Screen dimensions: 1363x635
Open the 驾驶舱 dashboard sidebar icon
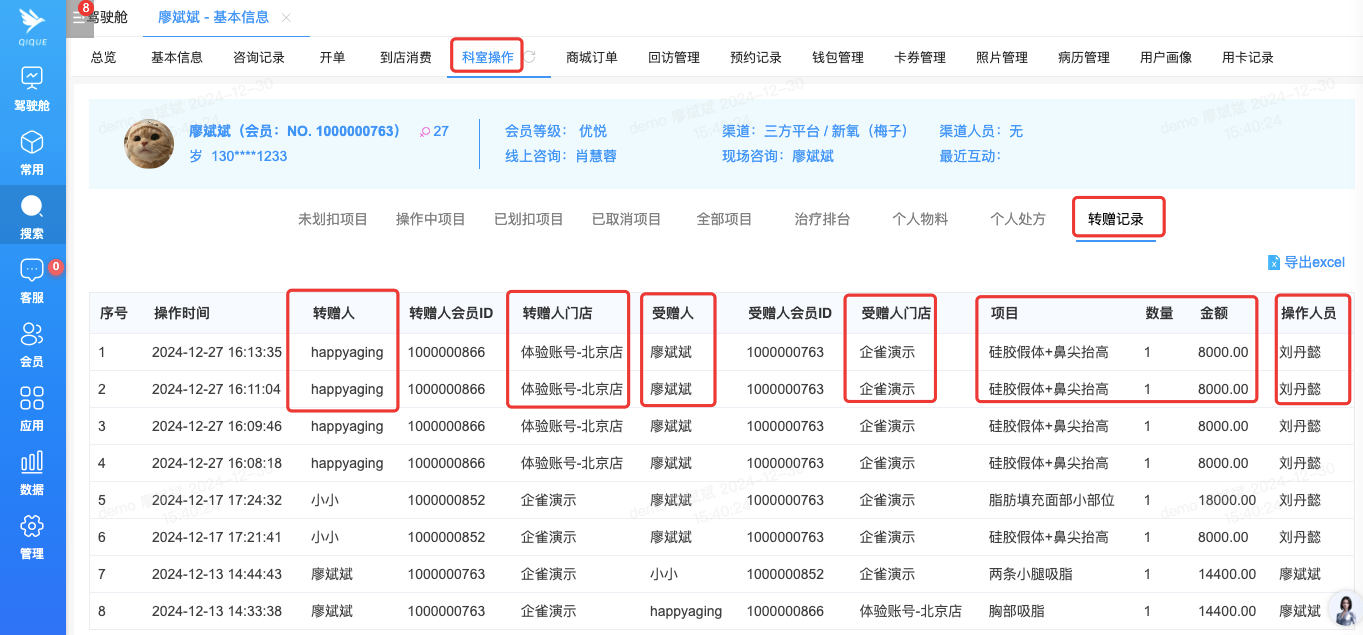[32, 78]
